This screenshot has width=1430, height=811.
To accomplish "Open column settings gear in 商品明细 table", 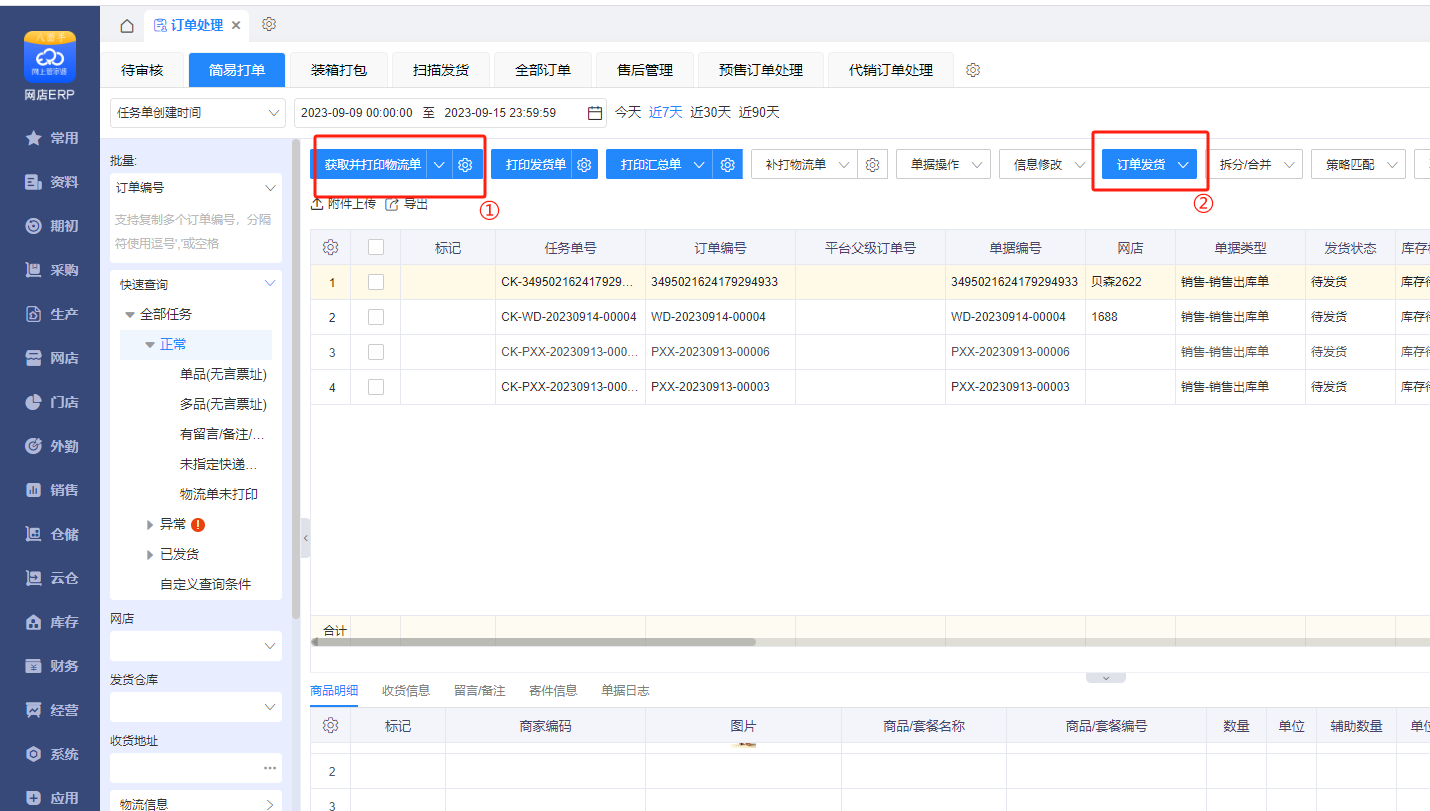I will coord(330,726).
